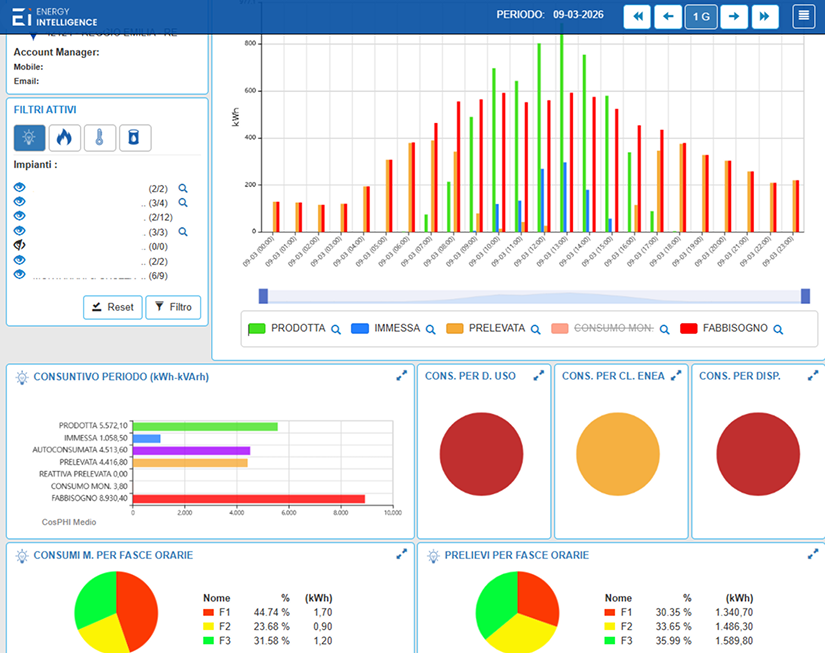Go to the next period with the right arrow
The image size is (825, 654).
pyautogui.click(x=734, y=17)
